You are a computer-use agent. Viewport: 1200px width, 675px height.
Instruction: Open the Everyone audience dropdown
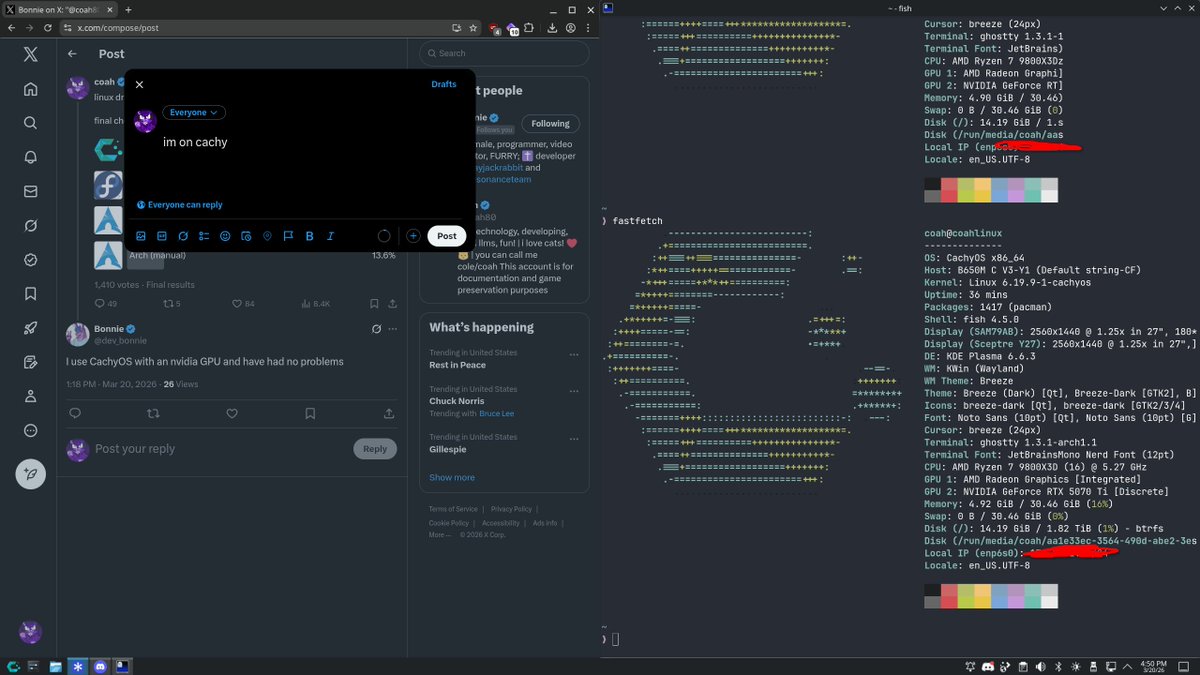pos(194,113)
